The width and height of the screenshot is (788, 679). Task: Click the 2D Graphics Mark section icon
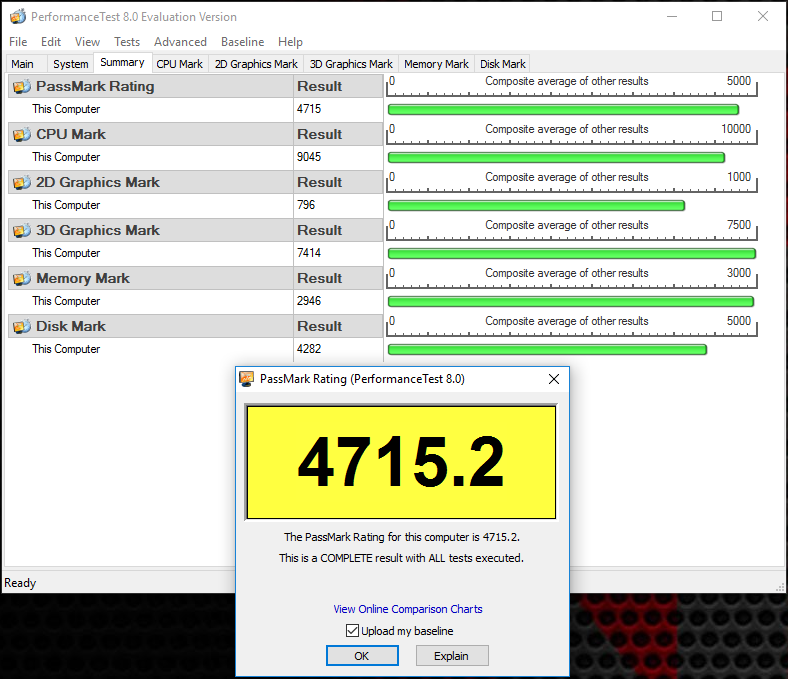22,182
